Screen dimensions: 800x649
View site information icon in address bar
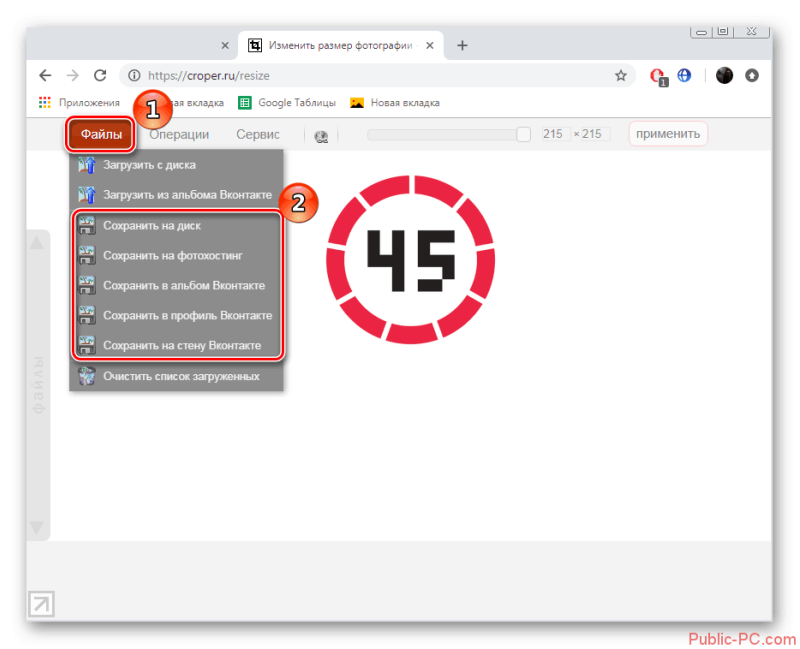(x=134, y=76)
